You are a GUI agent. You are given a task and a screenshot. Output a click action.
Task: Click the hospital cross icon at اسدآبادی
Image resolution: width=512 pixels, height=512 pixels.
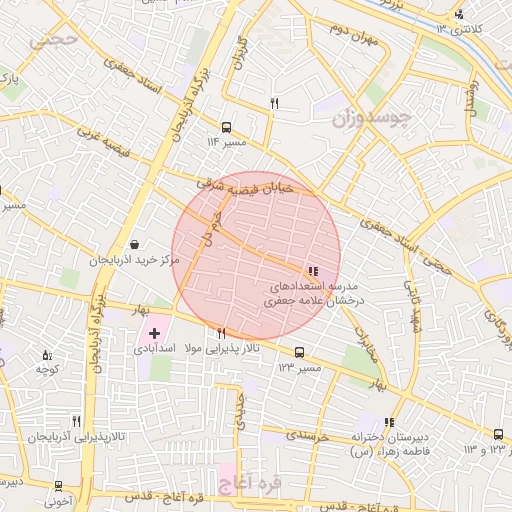154,333
